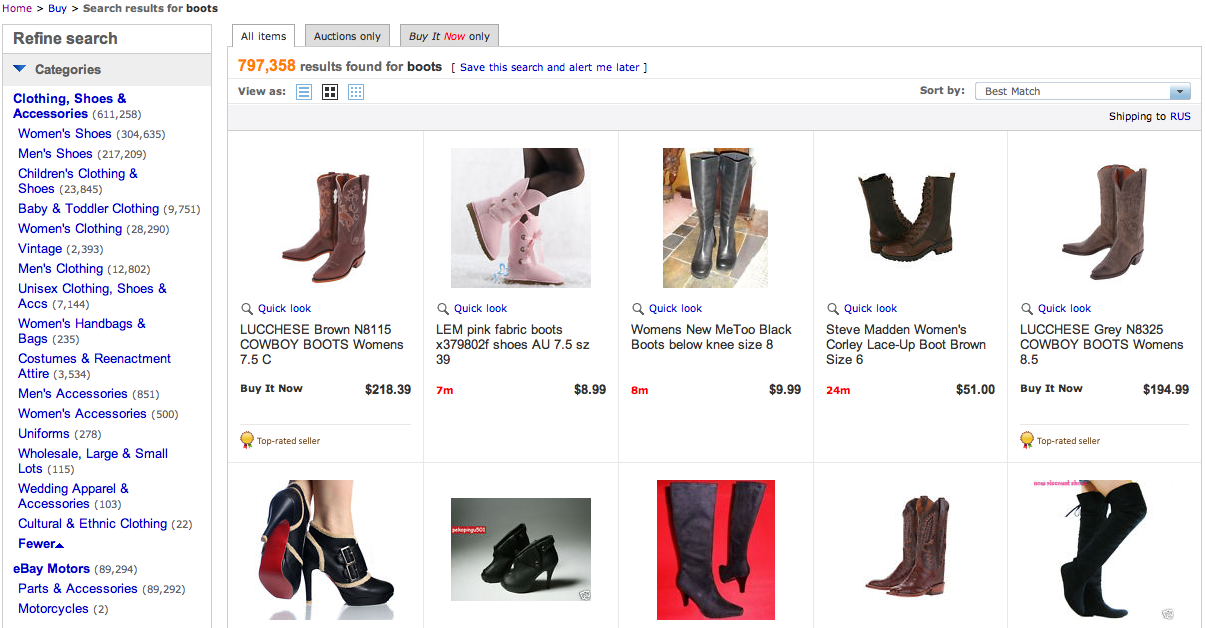This screenshot has width=1206, height=628.
Task: Click the $8.99 price
Action: point(590,389)
